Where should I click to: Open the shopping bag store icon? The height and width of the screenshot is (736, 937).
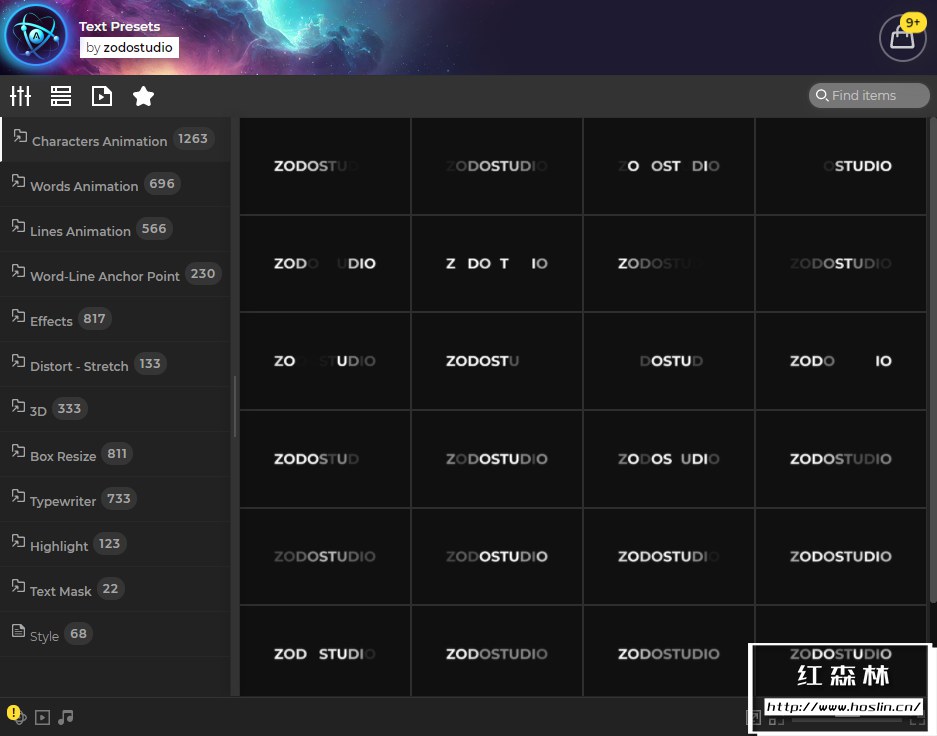click(x=902, y=38)
